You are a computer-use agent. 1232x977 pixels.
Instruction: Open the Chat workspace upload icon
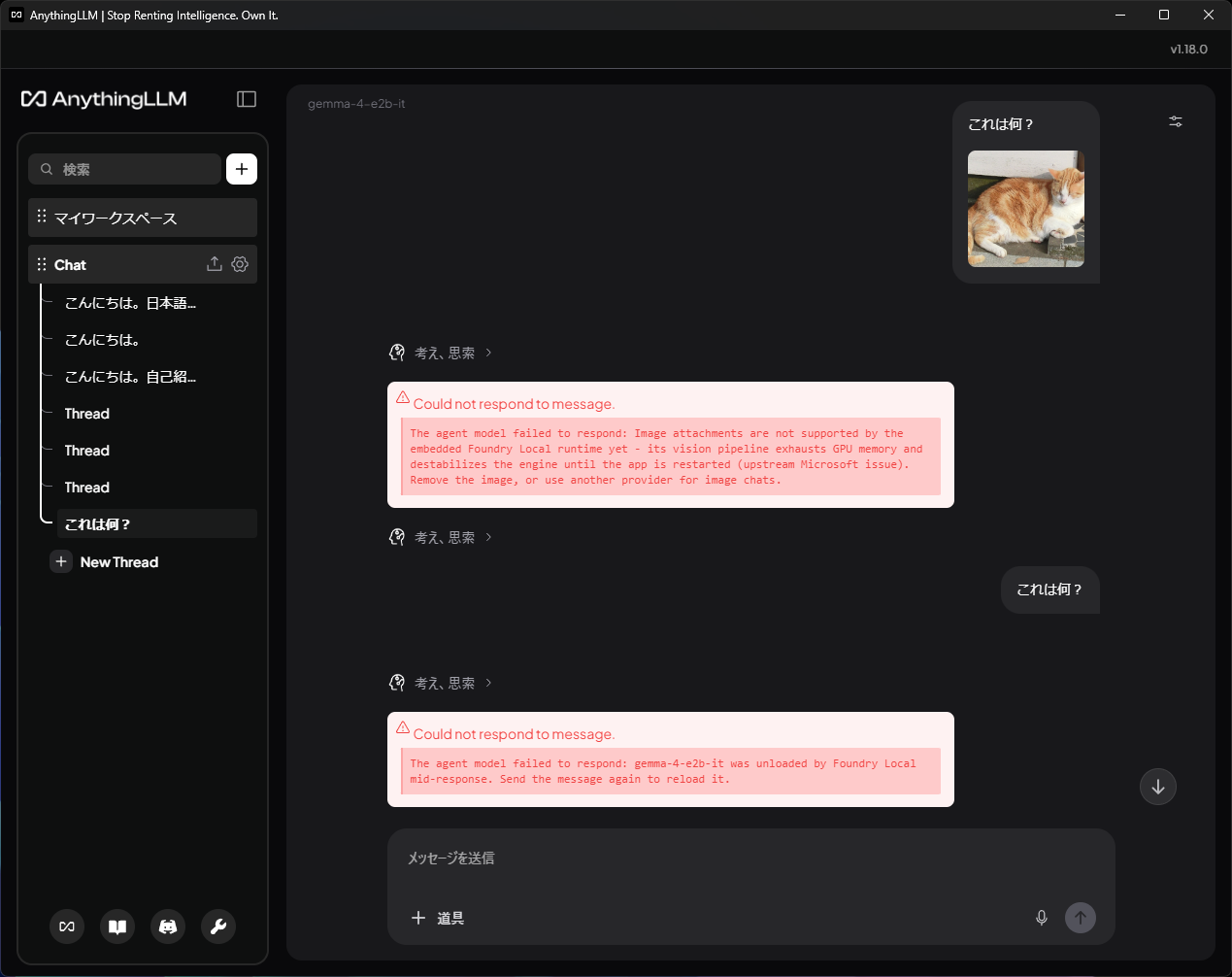tap(215, 264)
